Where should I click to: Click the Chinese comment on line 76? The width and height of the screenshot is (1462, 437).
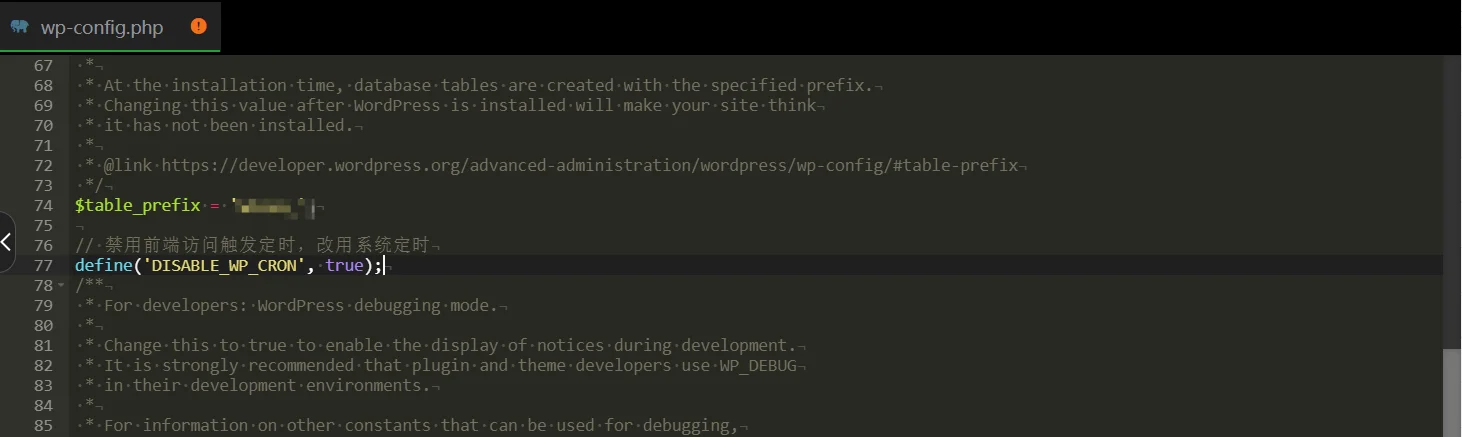[267, 245]
